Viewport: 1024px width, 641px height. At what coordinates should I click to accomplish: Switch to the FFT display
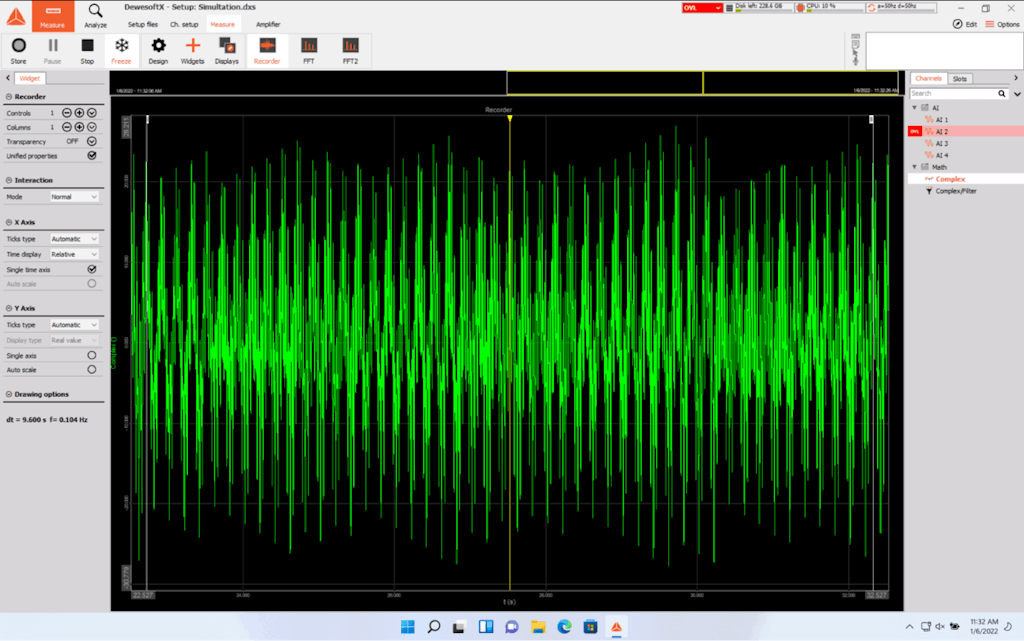click(x=309, y=50)
